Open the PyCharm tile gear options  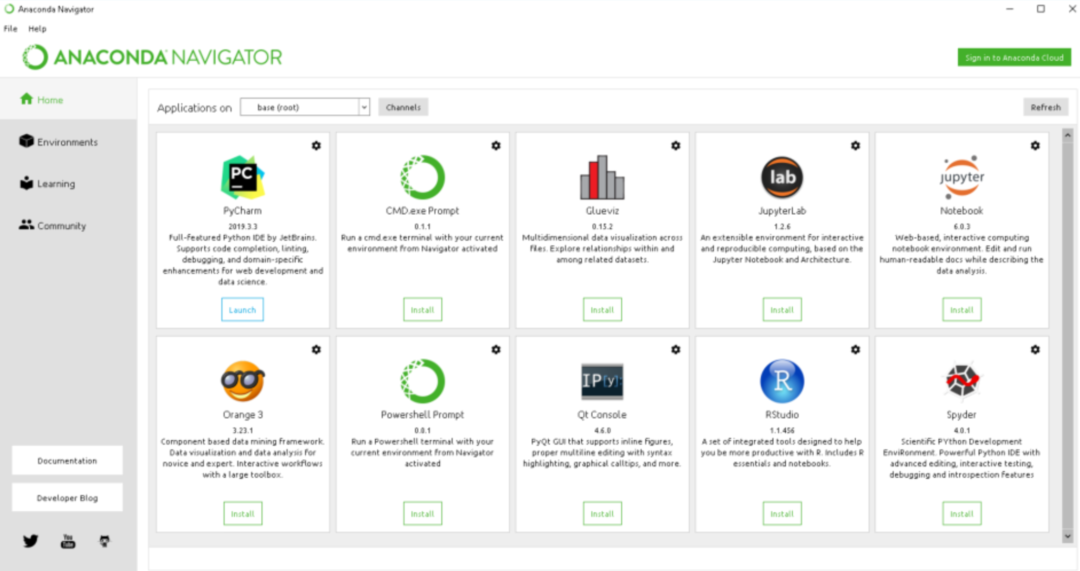coord(316,146)
